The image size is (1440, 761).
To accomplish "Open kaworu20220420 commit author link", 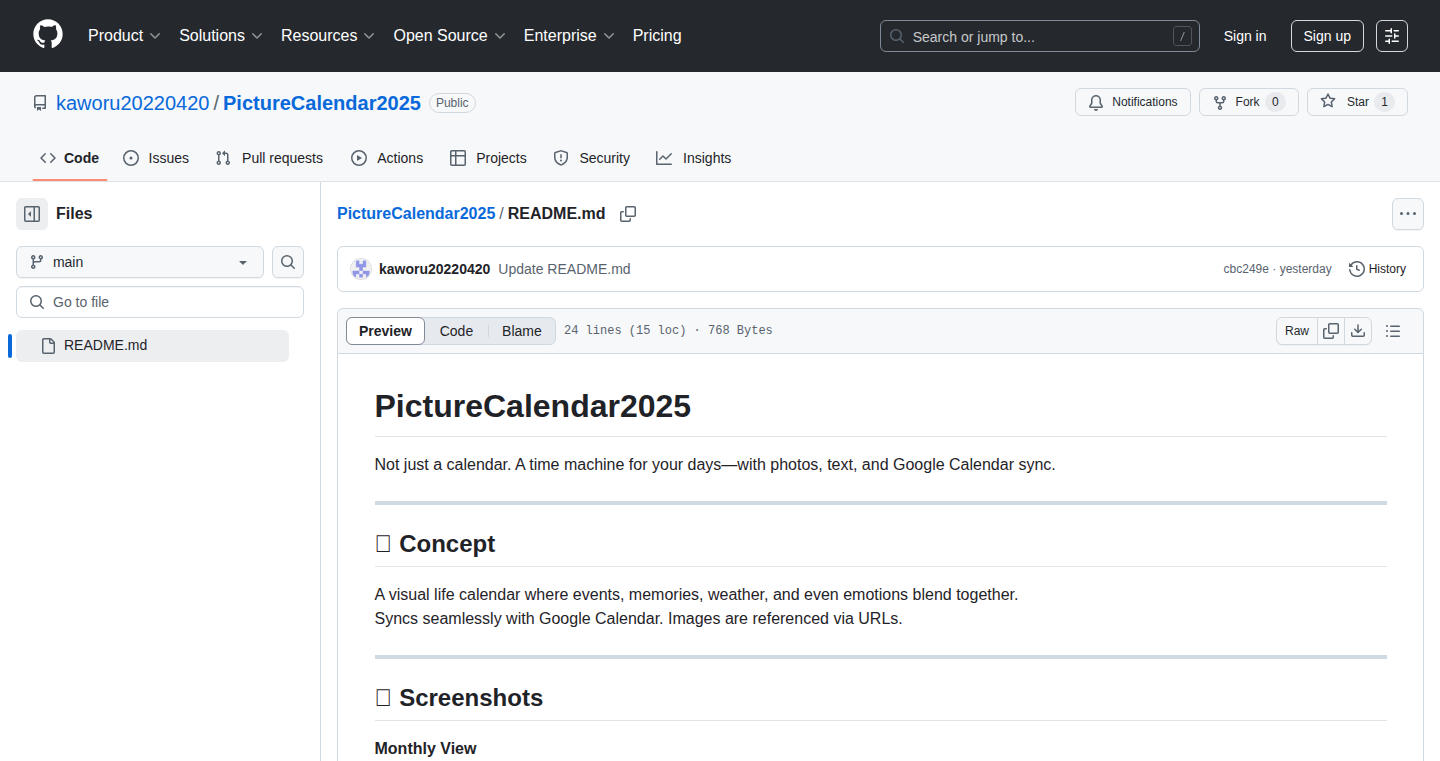I will click(434, 269).
